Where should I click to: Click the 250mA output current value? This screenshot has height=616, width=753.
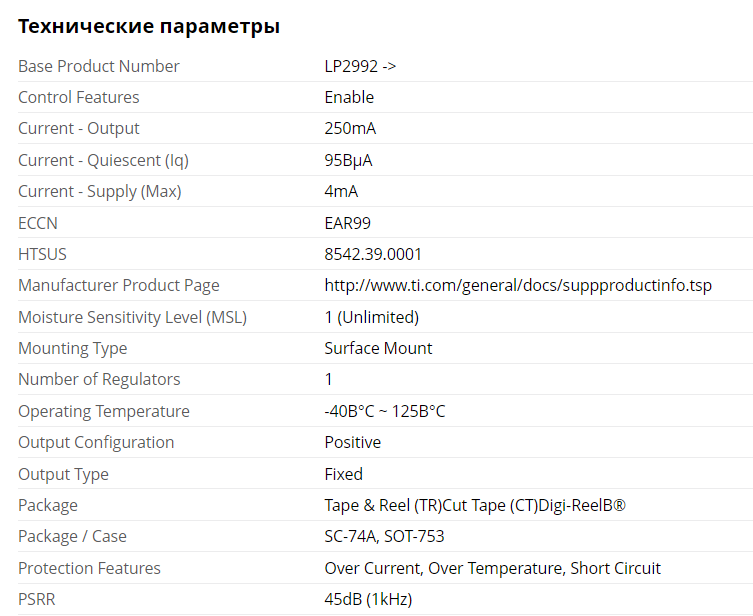click(350, 129)
